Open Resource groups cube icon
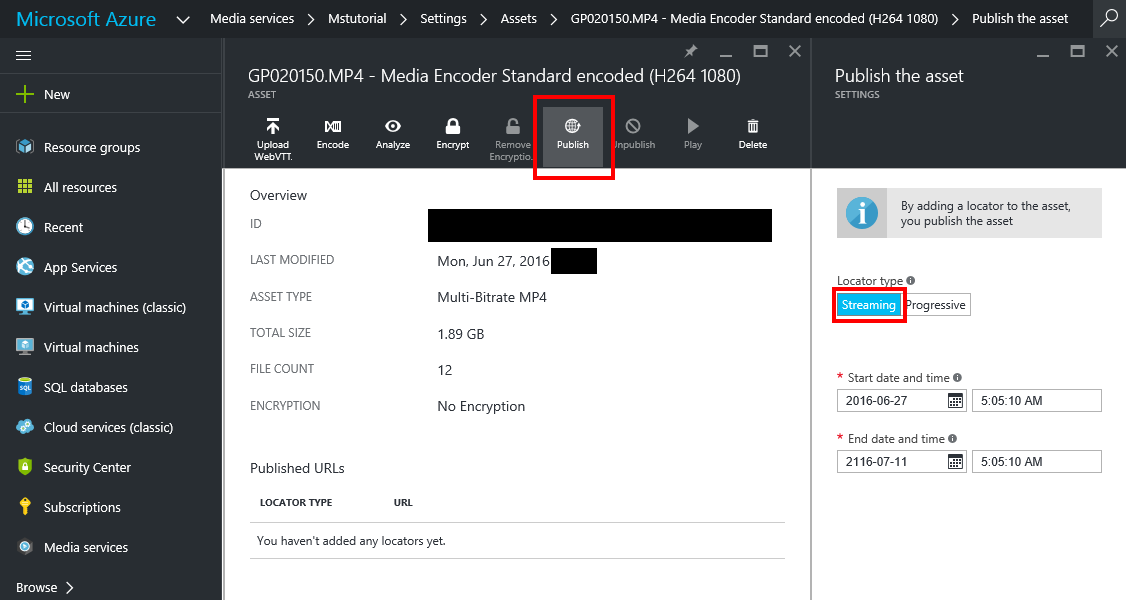The image size is (1126, 600). 25,146
